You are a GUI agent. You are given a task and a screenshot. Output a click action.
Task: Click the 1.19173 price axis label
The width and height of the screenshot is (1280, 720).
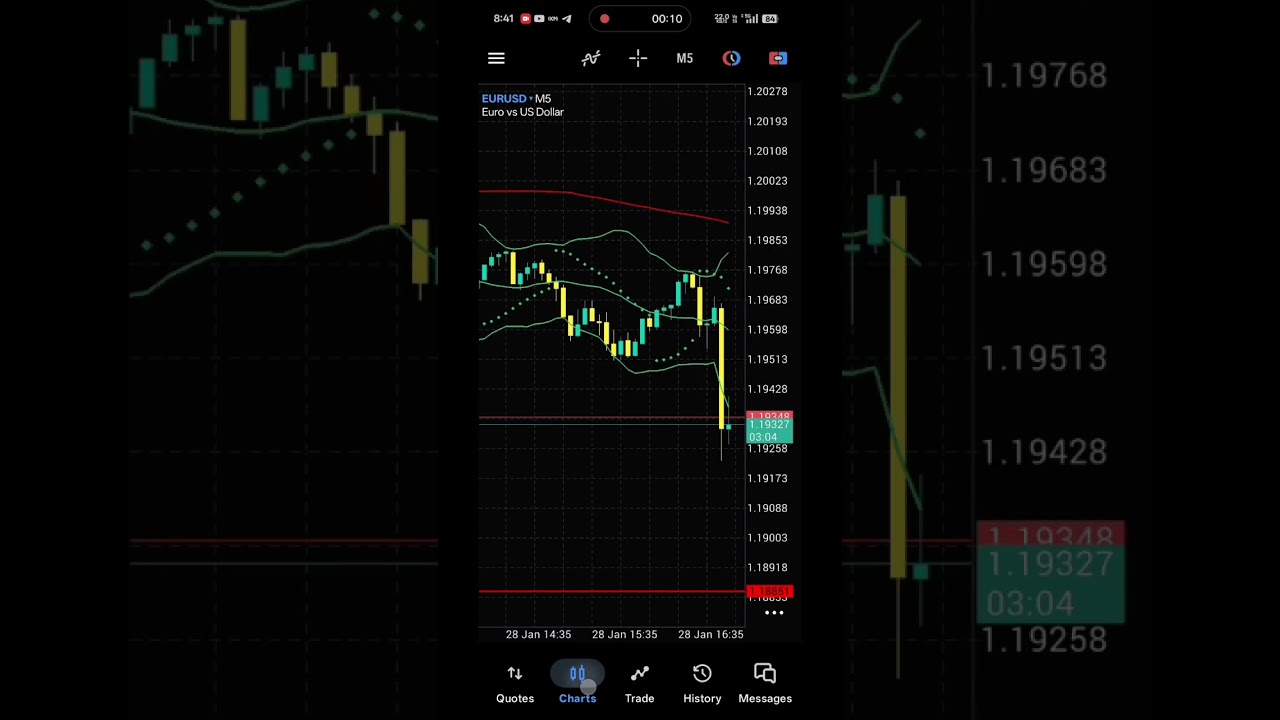[x=768, y=478]
